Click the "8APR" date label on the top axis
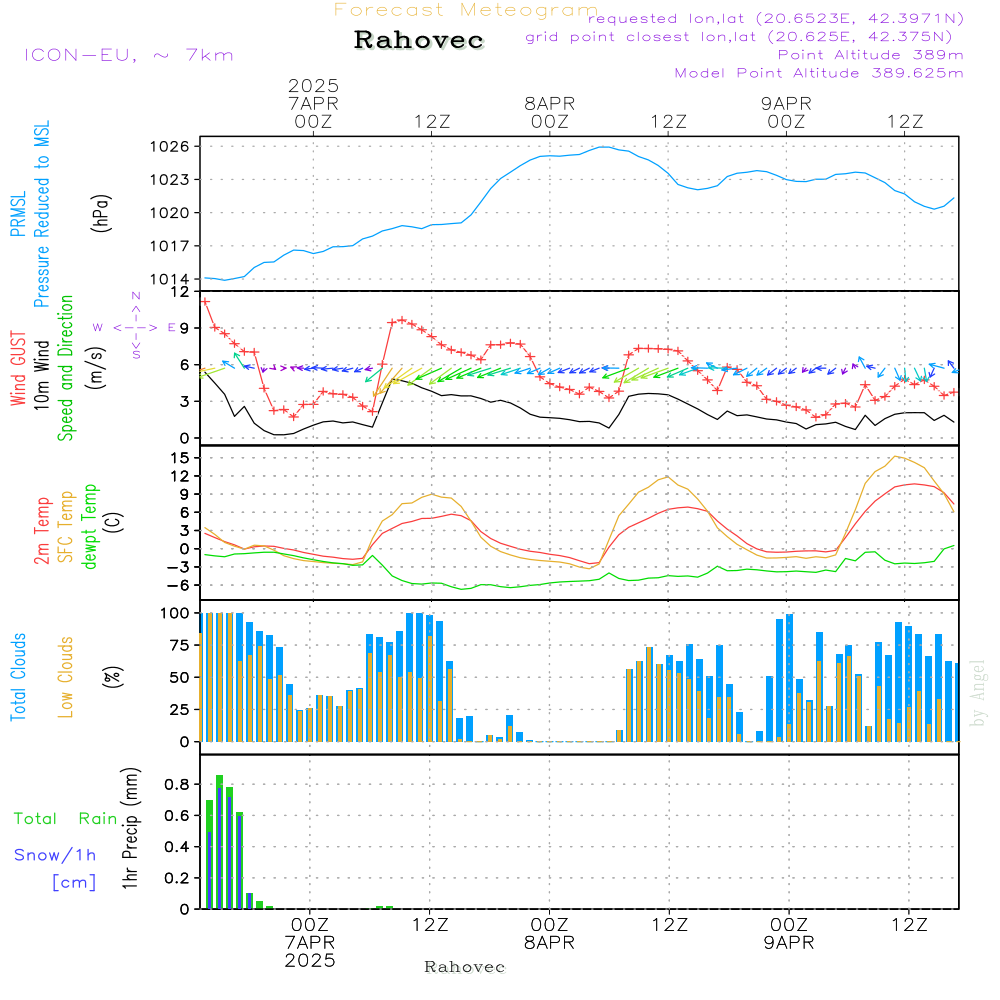The height and width of the screenshot is (1000, 1000). tap(550, 103)
